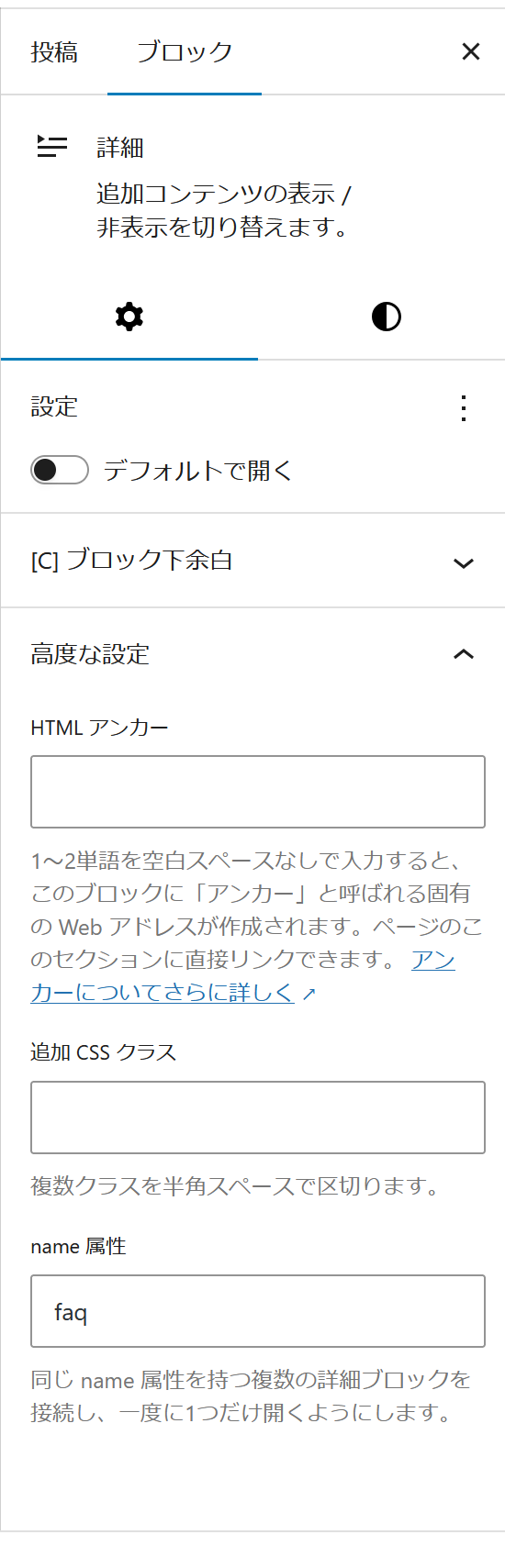The image size is (505, 1568).
Task: Click the external link arrow icon
Action: 309,994
